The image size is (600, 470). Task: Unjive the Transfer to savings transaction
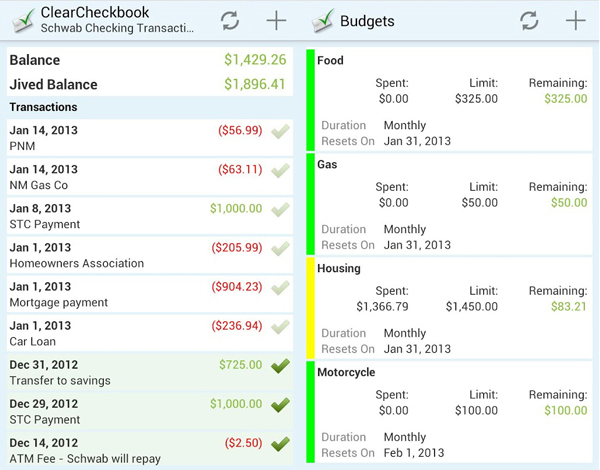[x=280, y=366]
